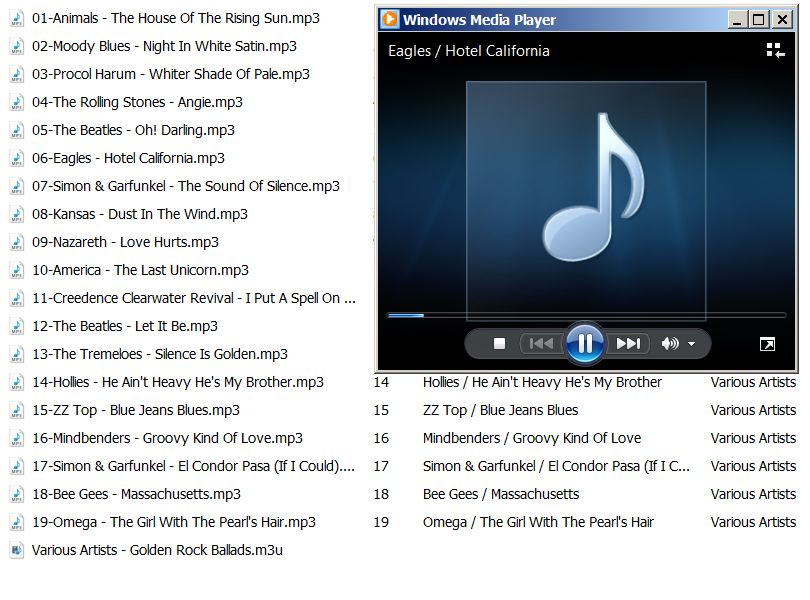Viewport: 810px width, 600px height.
Task: Minimize the Windows Media Player window
Action: [737, 20]
